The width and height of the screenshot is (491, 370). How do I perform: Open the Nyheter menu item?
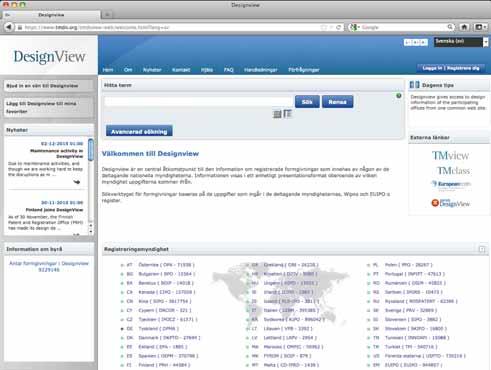pyautogui.click(x=152, y=70)
